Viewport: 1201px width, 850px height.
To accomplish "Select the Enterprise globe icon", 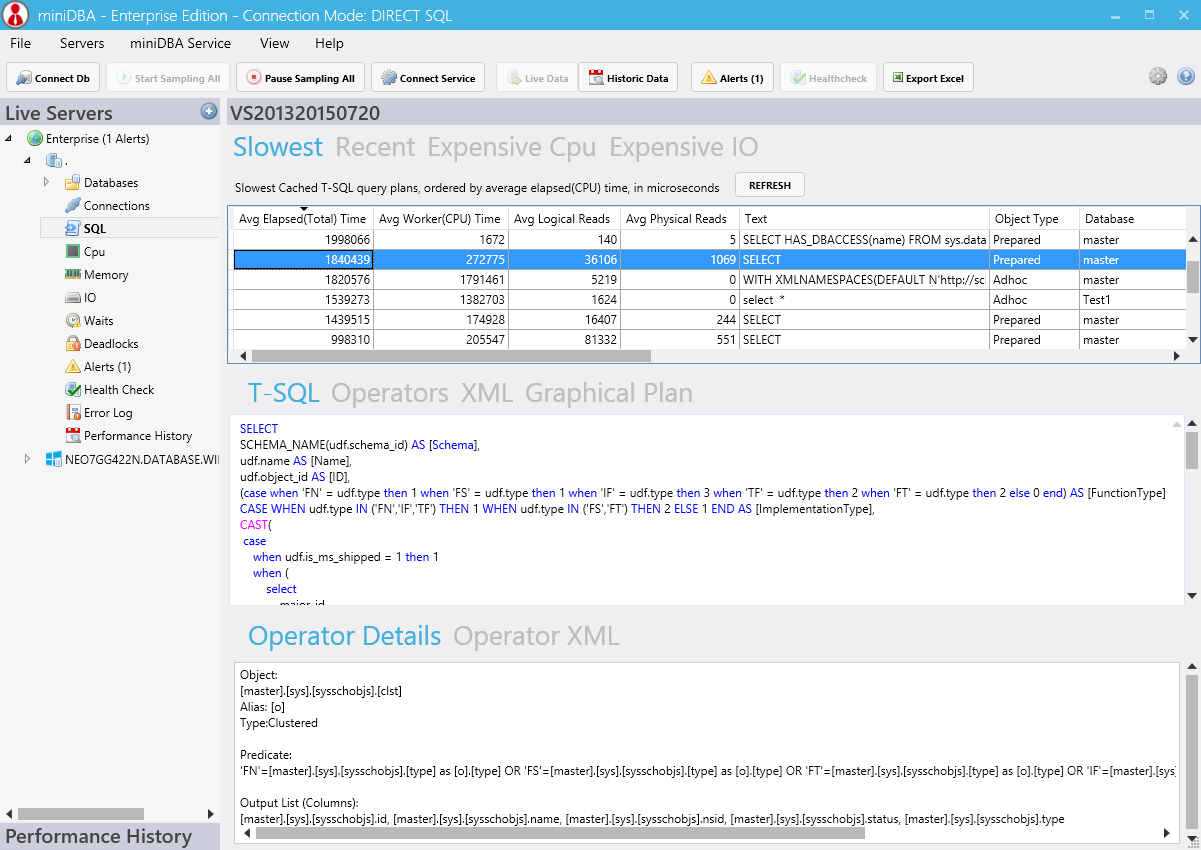I will tap(35, 139).
